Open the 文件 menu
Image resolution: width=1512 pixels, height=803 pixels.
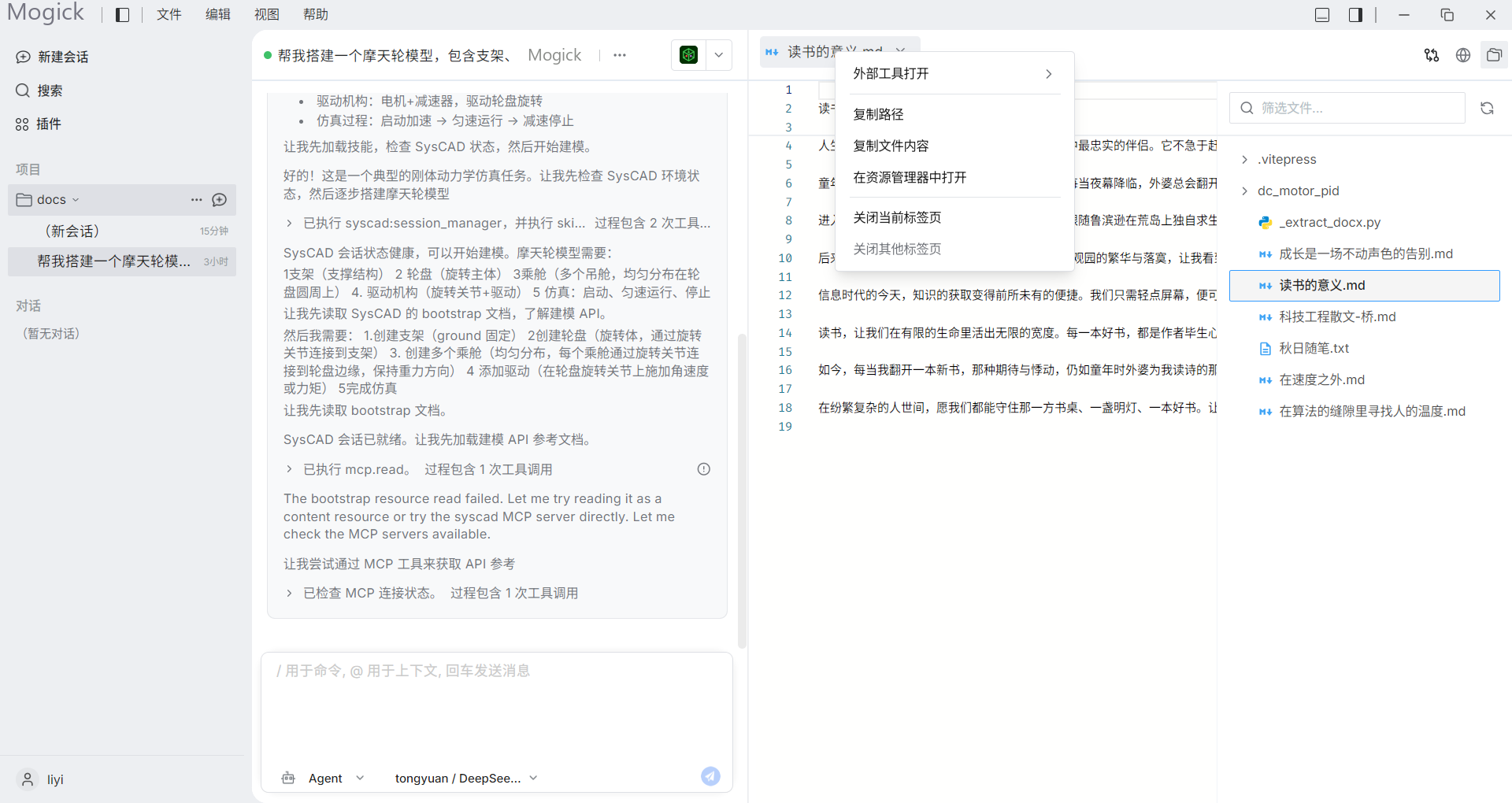coord(169,15)
